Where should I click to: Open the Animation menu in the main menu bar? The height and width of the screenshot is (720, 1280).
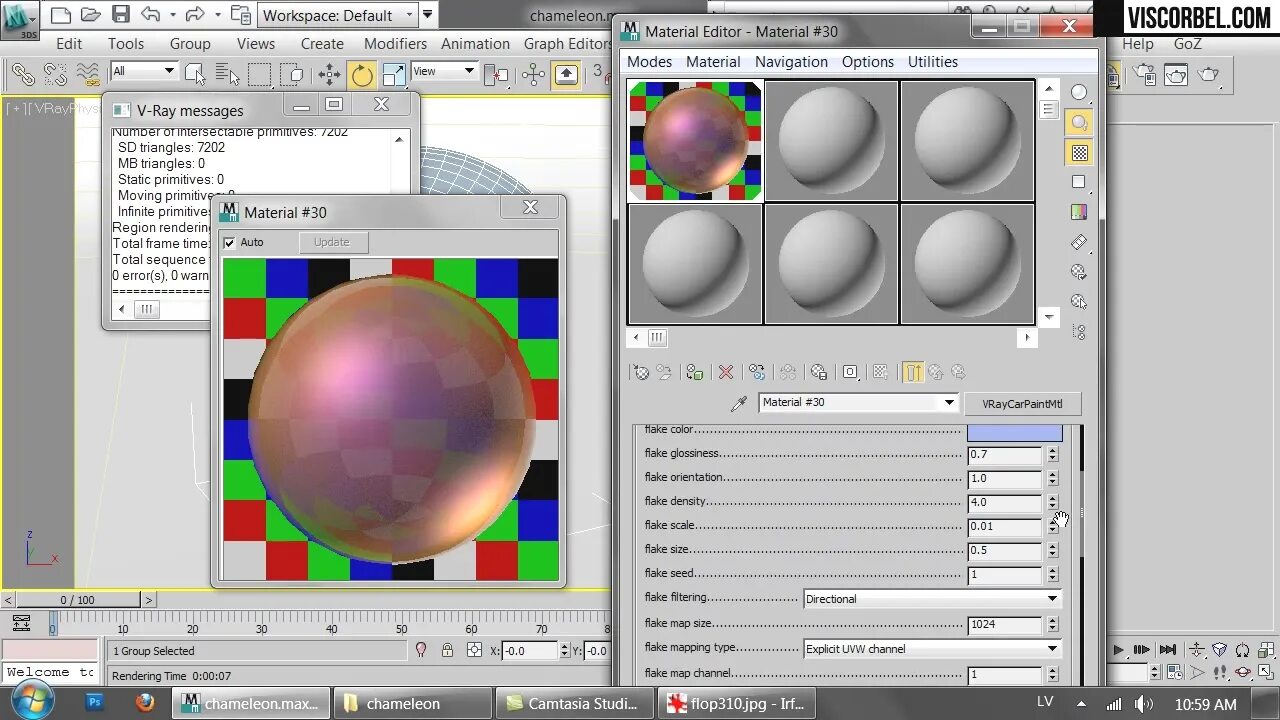point(475,44)
